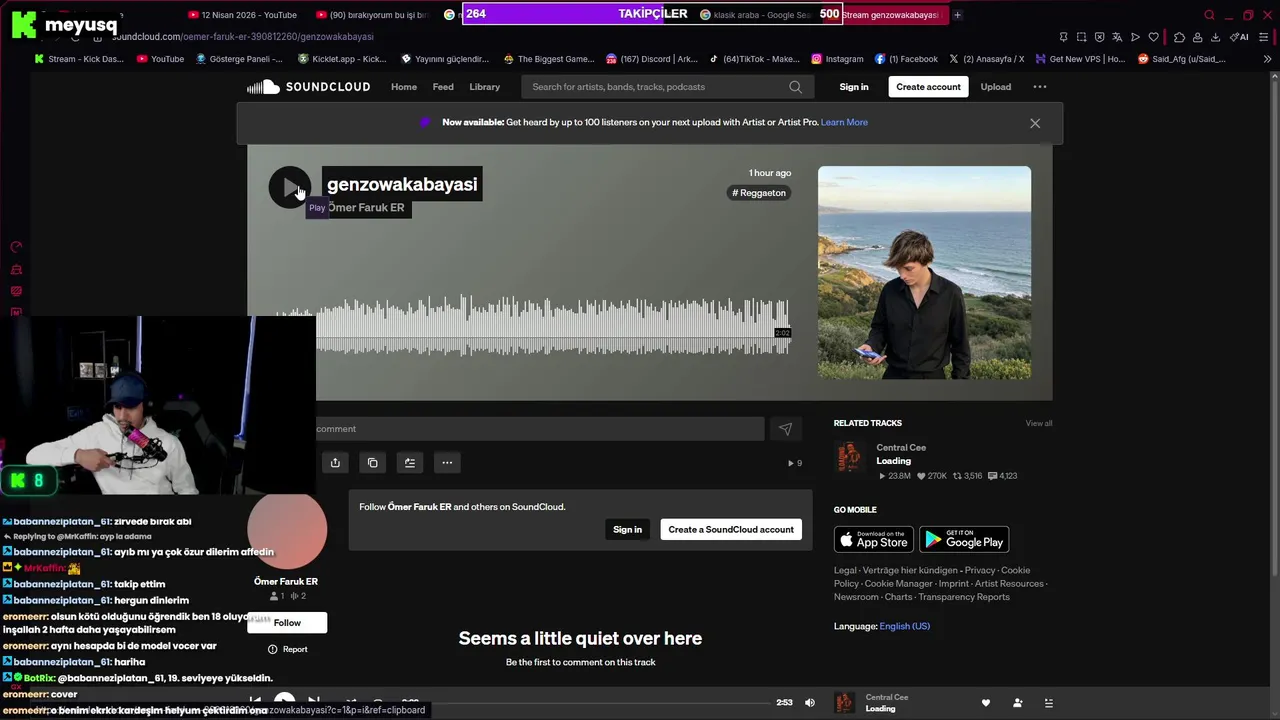Click the Write a comment field

click(x=540, y=429)
